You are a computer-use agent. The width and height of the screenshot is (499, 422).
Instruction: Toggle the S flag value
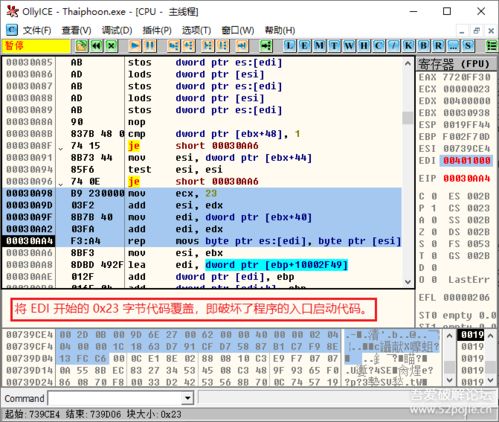point(434,244)
